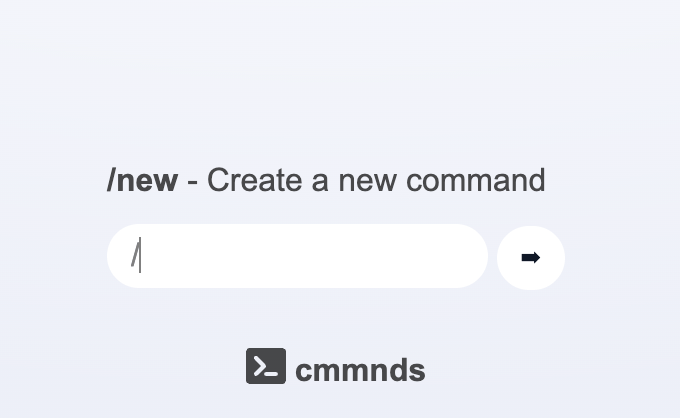The width and height of the screenshot is (680, 418).
Task: Click the 'Create a new command' description
Action: tap(376, 181)
